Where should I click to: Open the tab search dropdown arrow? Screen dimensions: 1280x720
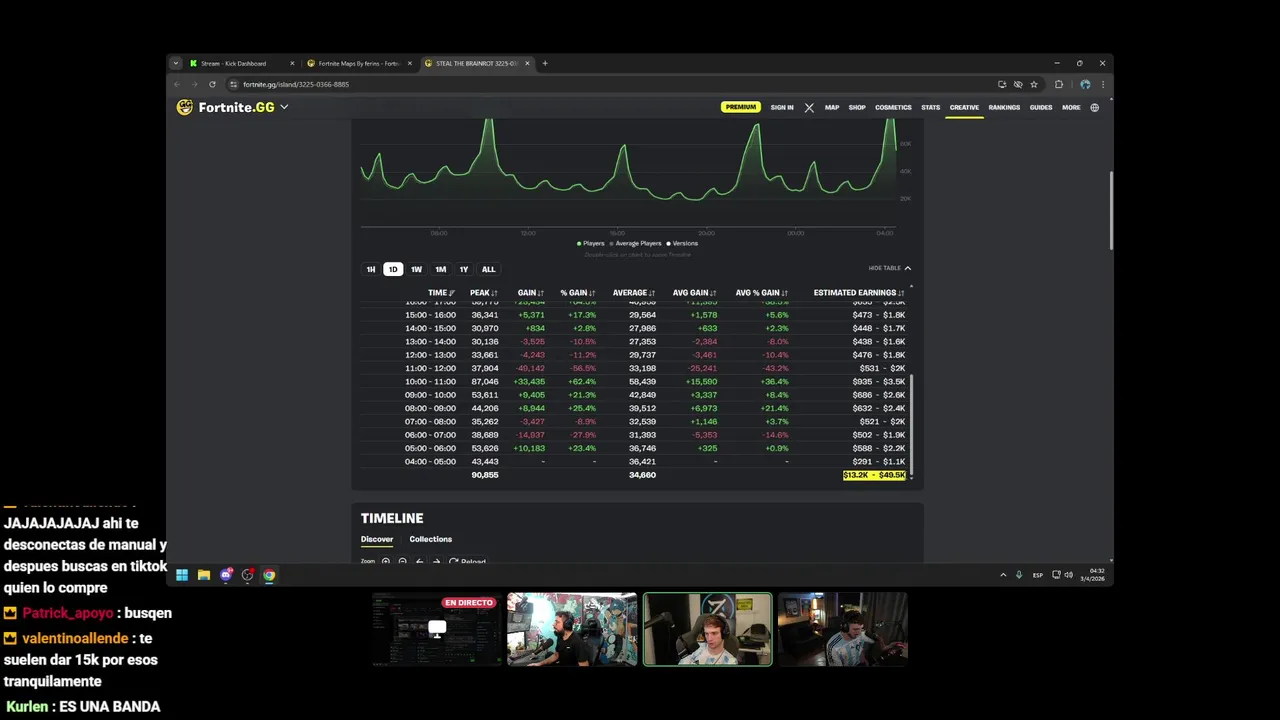tap(176, 63)
